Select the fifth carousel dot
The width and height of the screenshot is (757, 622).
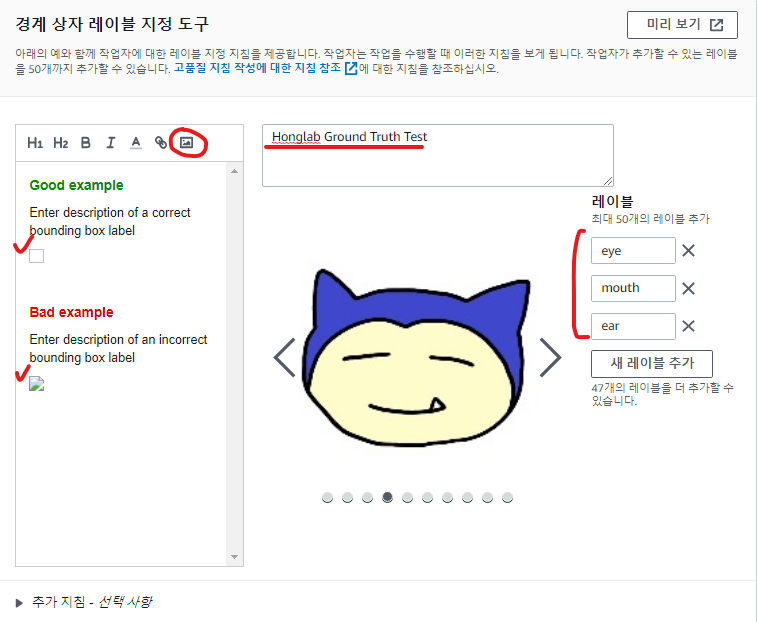[x=407, y=497]
